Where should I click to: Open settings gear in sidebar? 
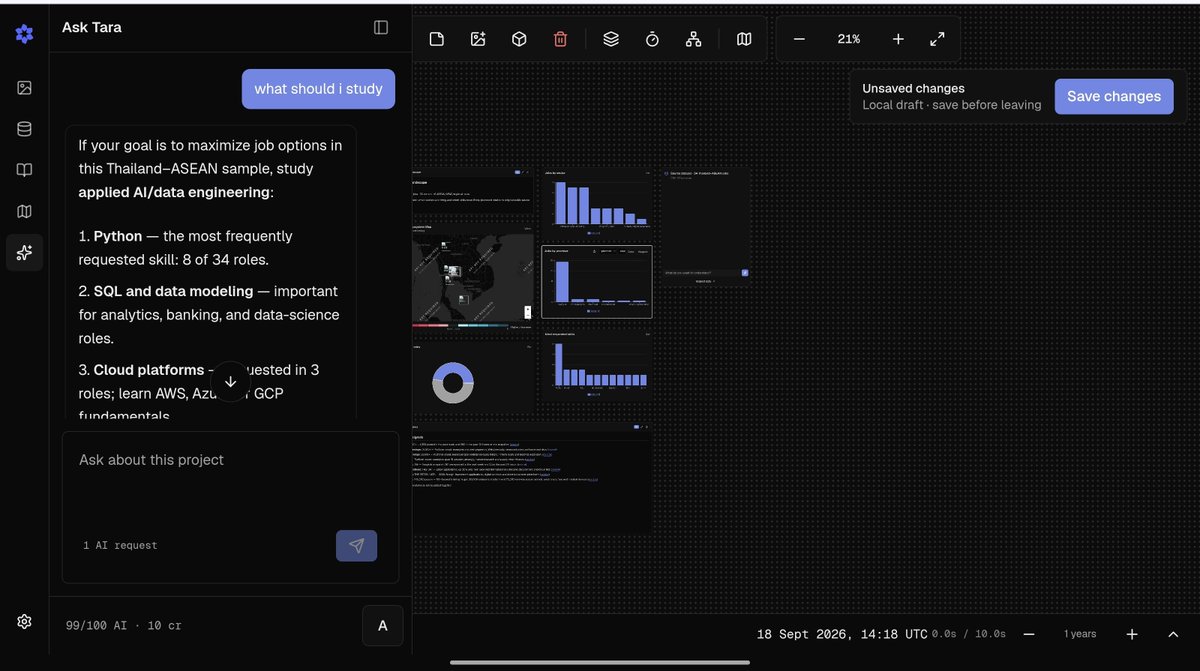[24, 621]
